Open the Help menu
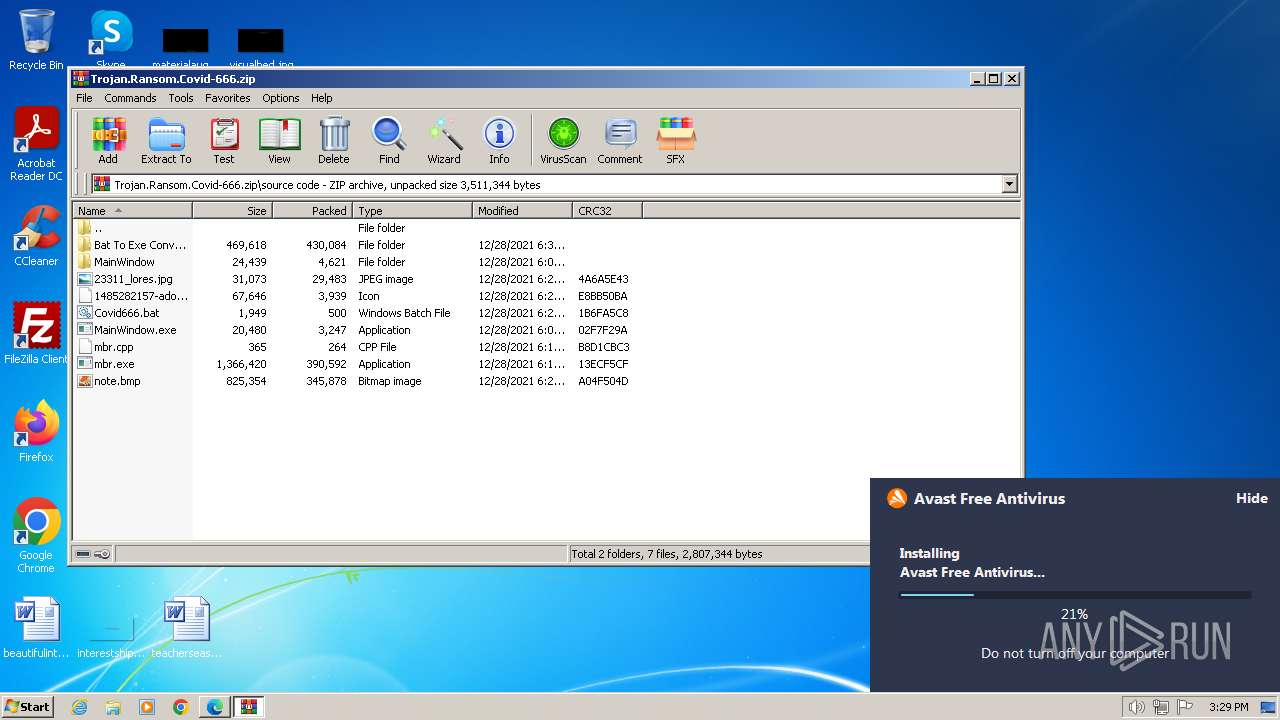 click(322, 98)
